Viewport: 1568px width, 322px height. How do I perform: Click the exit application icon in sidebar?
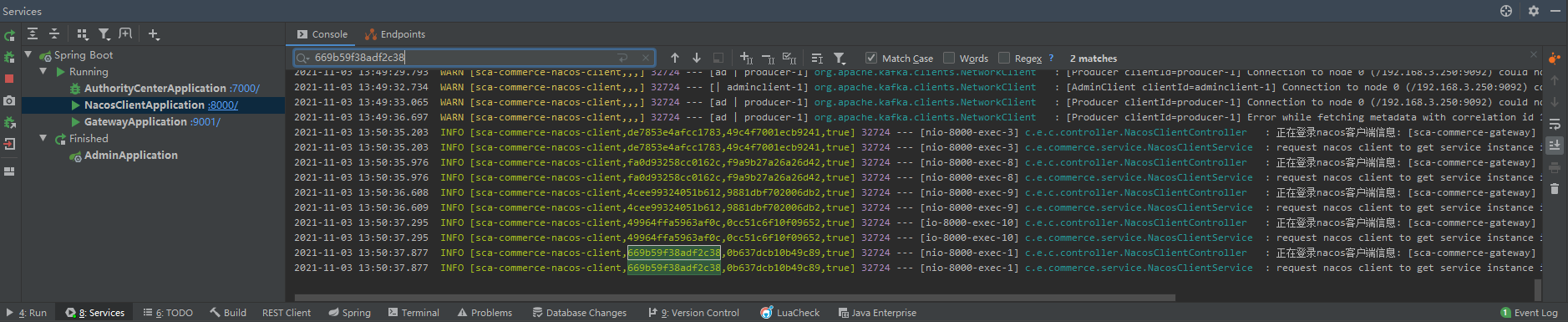pyautogui.click(x=9, y=144)
